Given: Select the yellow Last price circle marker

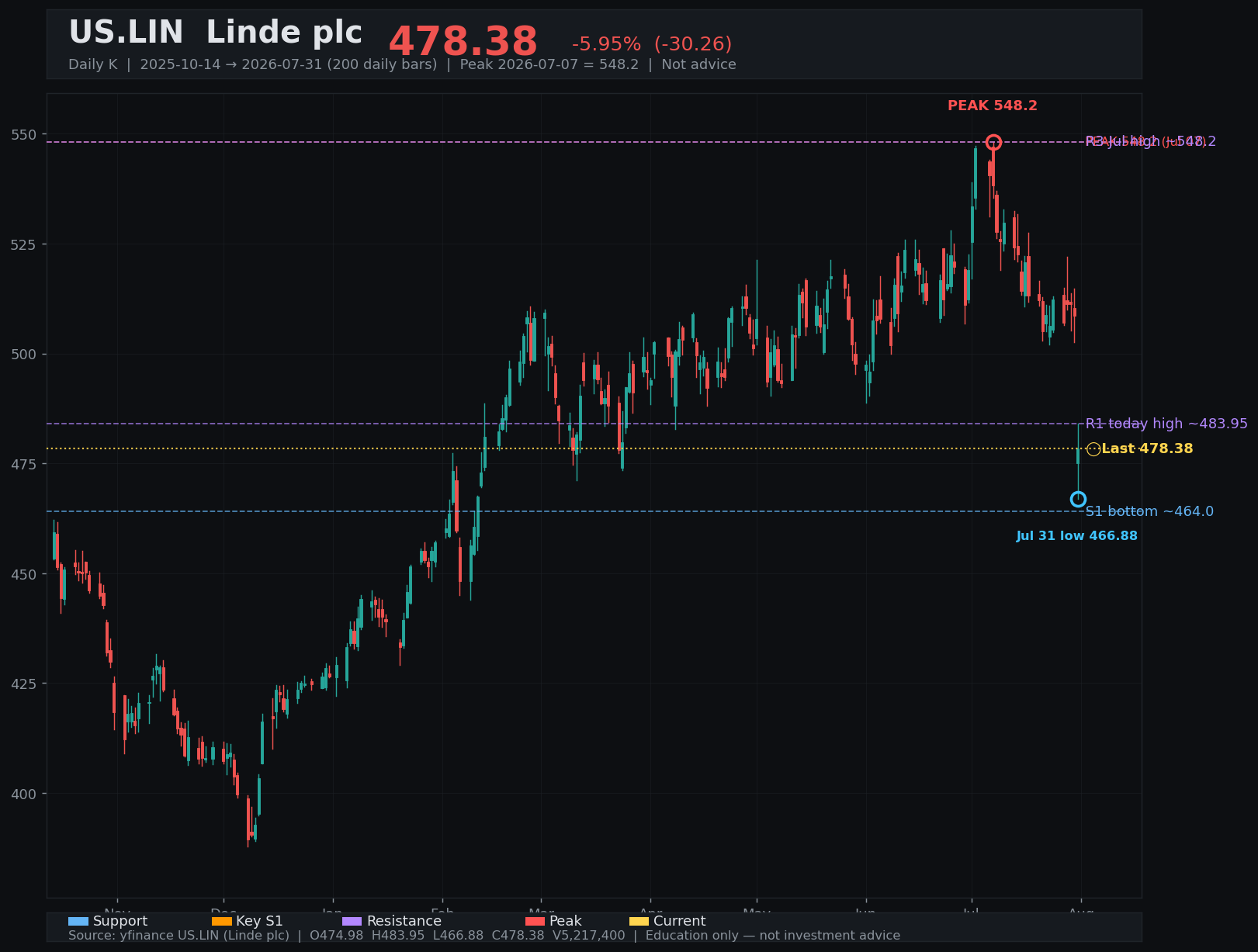Looking at the screenshot, I should [x=1093, y=449].
